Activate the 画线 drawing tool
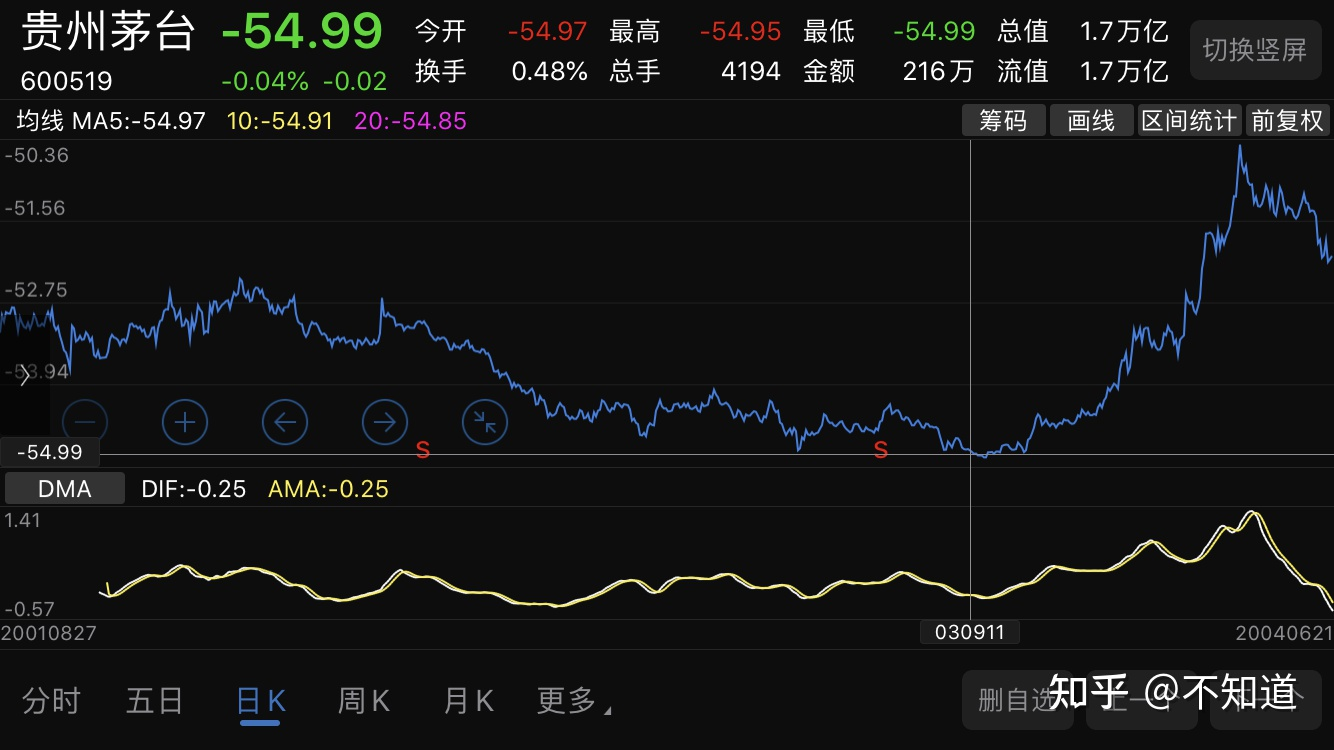Image resolution: width=1334 pixels, height=750 pixels. (x=1091, y=121)
